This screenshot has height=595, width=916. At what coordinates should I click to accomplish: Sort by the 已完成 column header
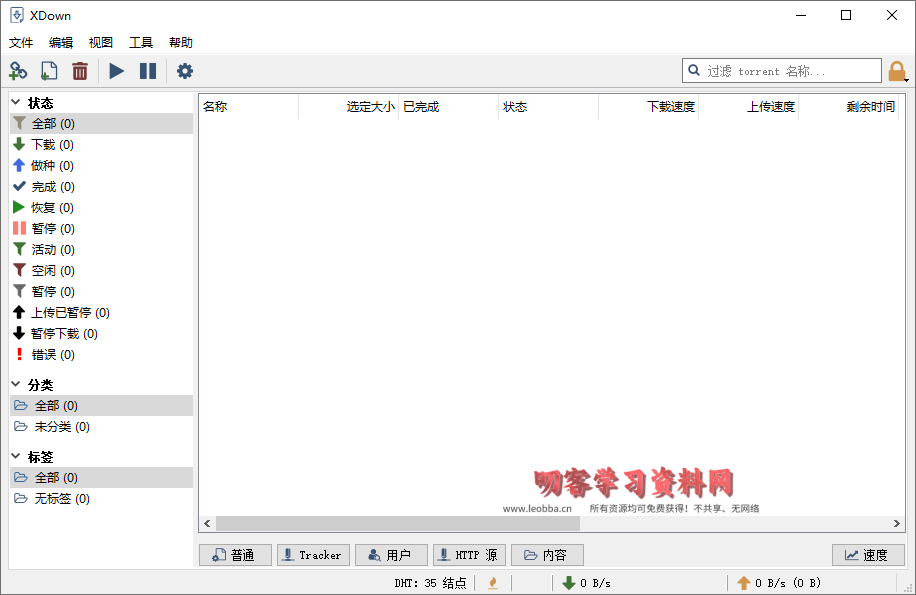(x=448, y=107)
